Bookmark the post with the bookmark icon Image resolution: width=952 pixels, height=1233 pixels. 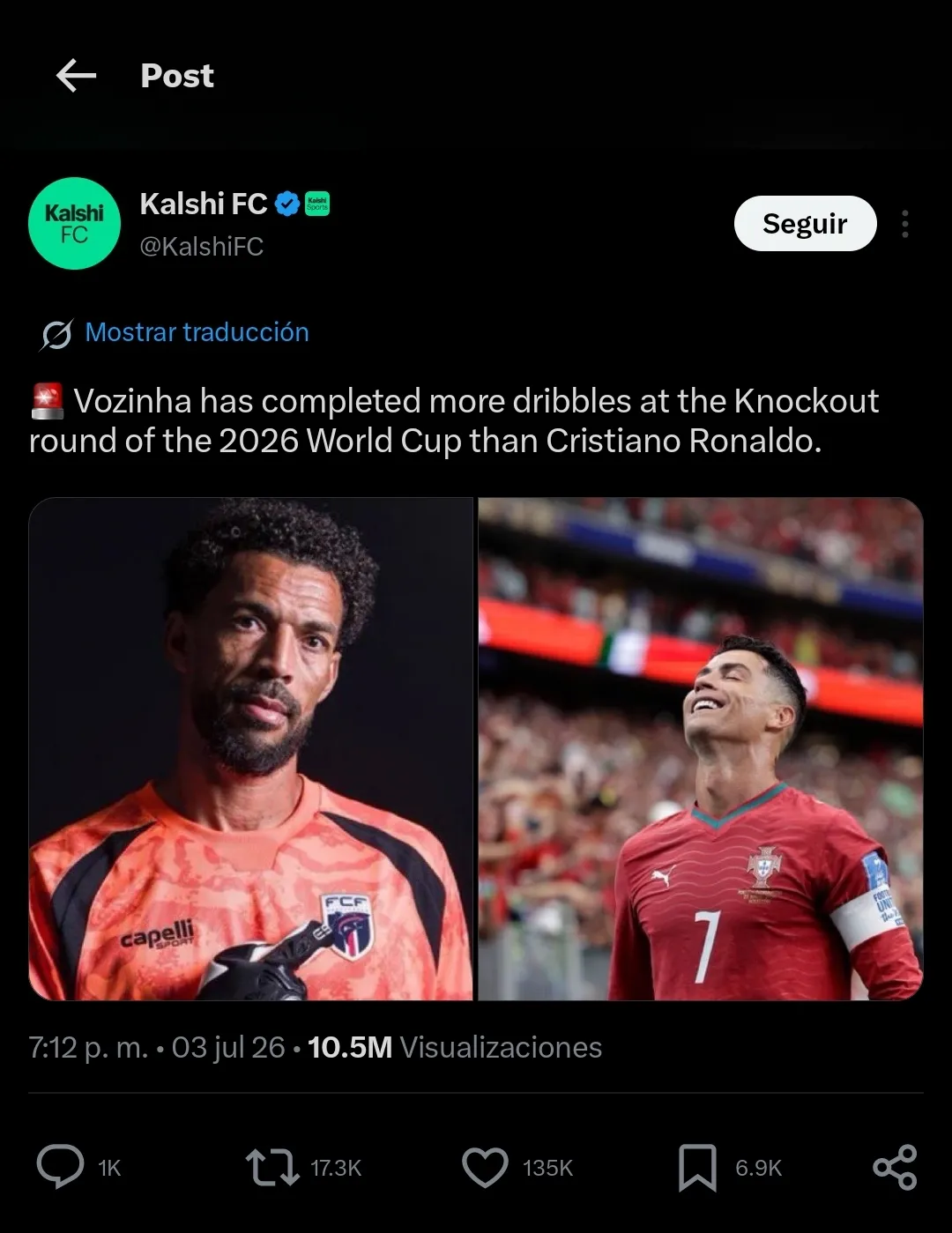pos(696,1168)
